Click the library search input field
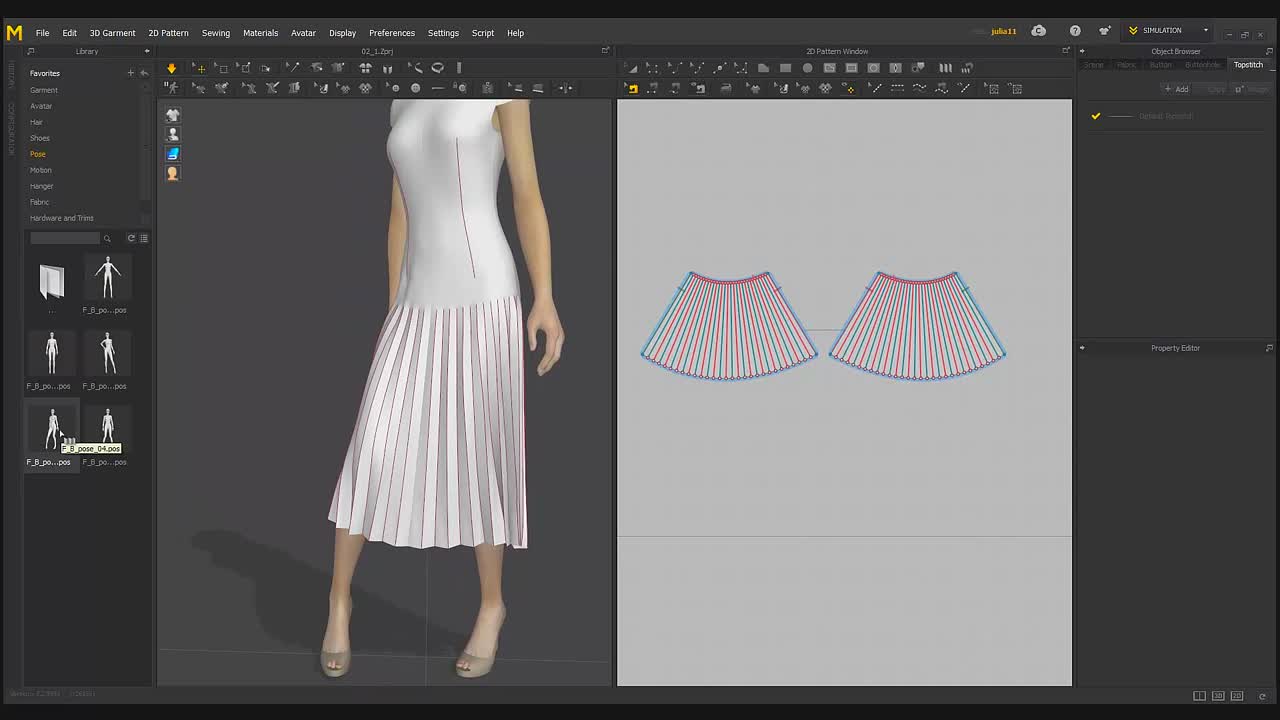Screen dimensions: 1280x720 click(65, 238)
